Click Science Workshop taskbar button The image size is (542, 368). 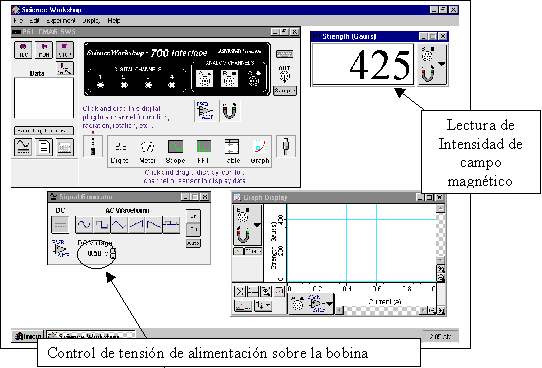click(x=91, y=336)
